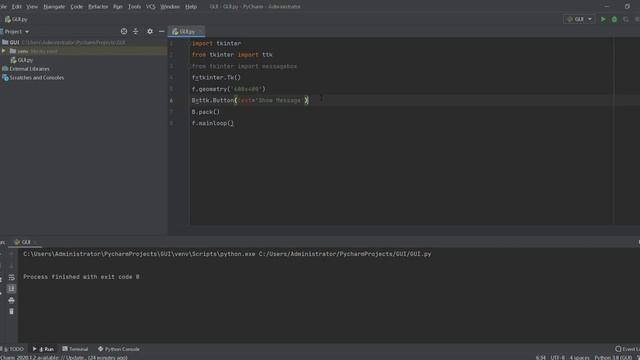Click the locate-file target icon in Project panel
The height and width of the screenshot is (360, 640).
124,31
